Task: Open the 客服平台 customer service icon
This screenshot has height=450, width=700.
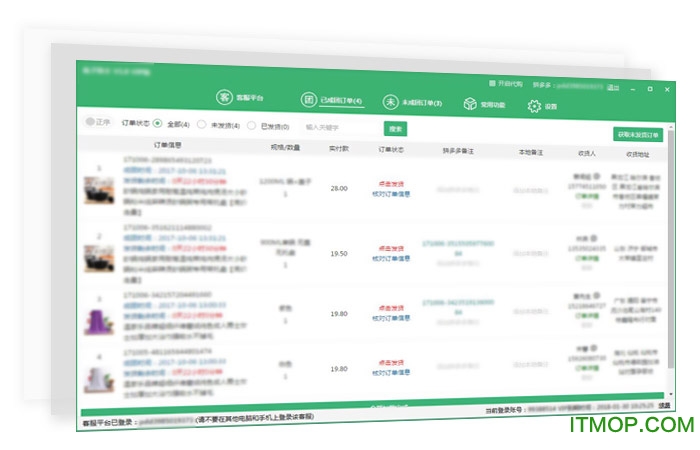Action: [x=225, y=98]
